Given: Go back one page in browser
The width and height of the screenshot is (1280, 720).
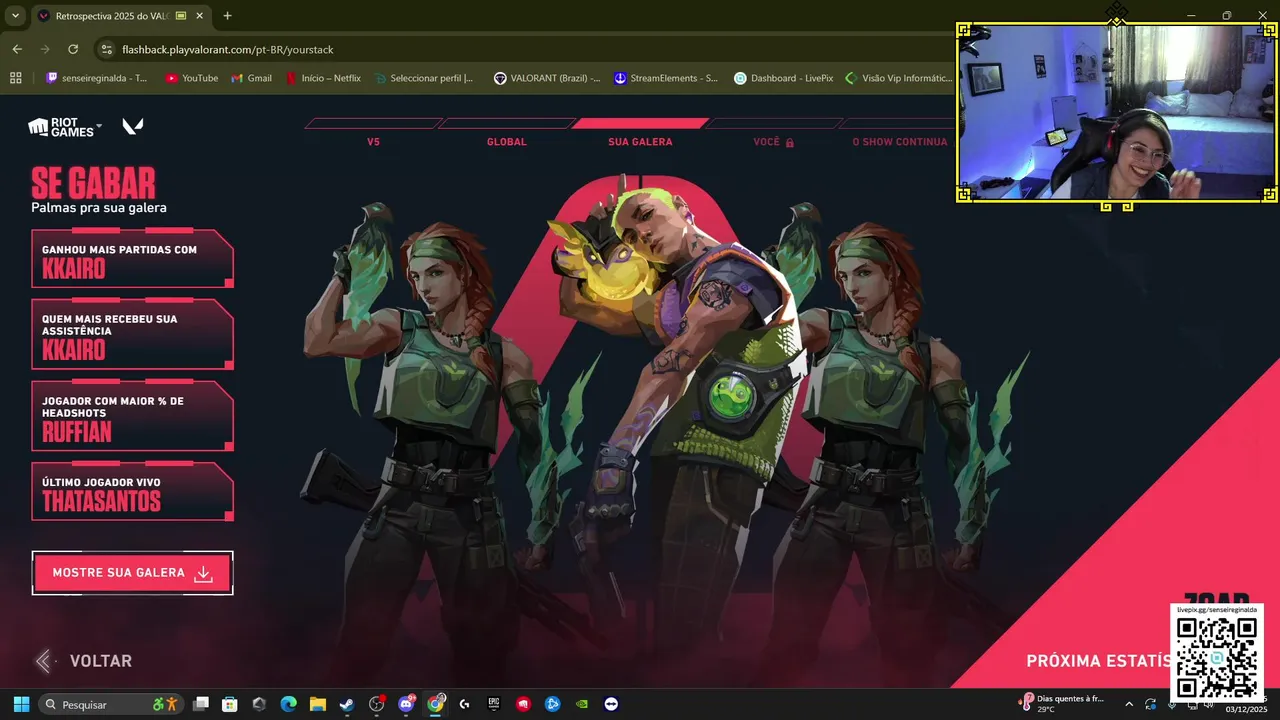Looking at the screenshot, I should click(x=17, y=49).
